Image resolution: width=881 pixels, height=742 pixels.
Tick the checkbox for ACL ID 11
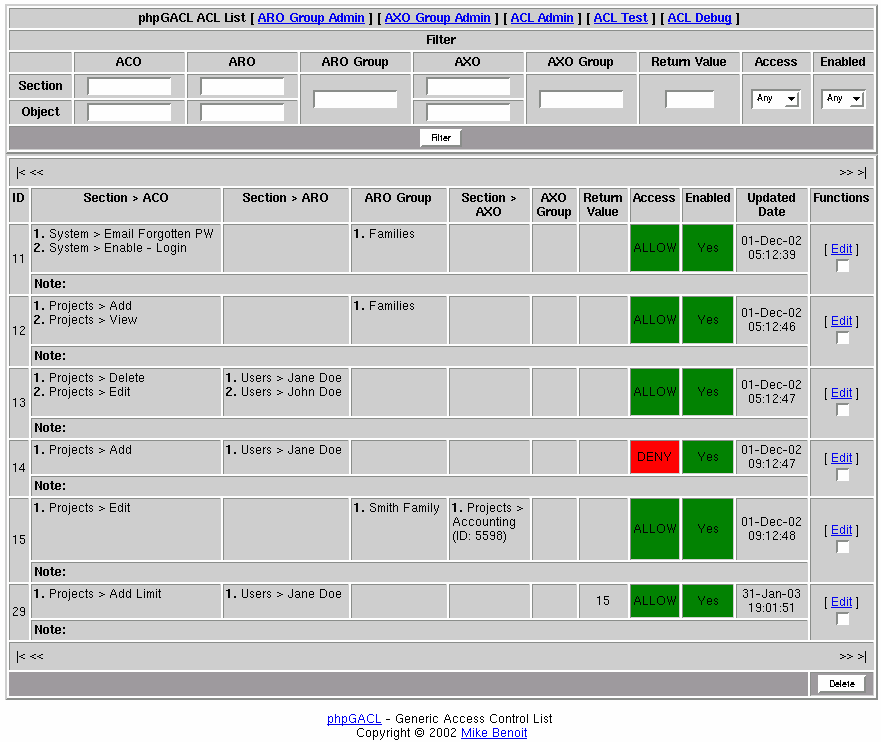coord(842,266)
